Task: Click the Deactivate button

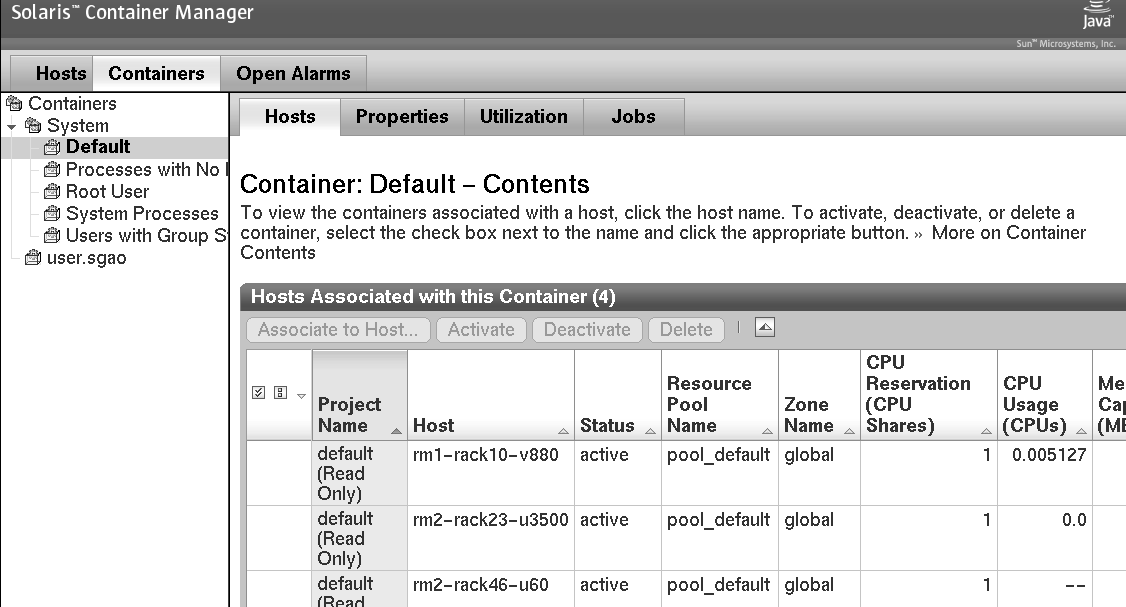Action: pos(587,330)
